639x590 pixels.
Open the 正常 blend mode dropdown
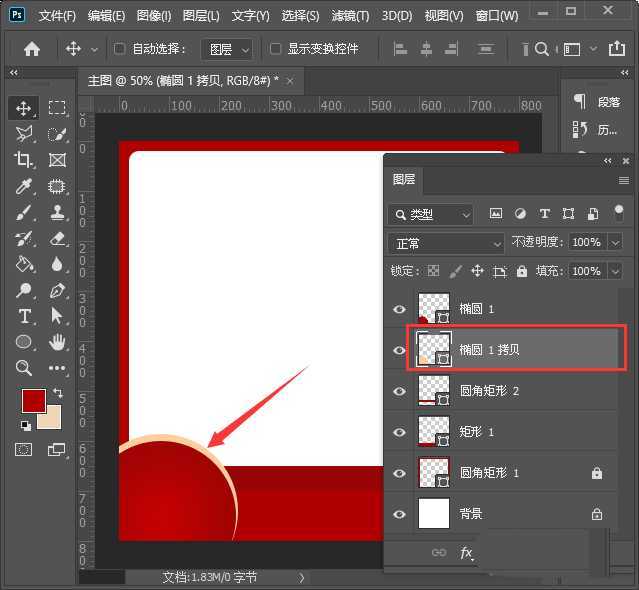pyautogui.click(x=447, y=243)
